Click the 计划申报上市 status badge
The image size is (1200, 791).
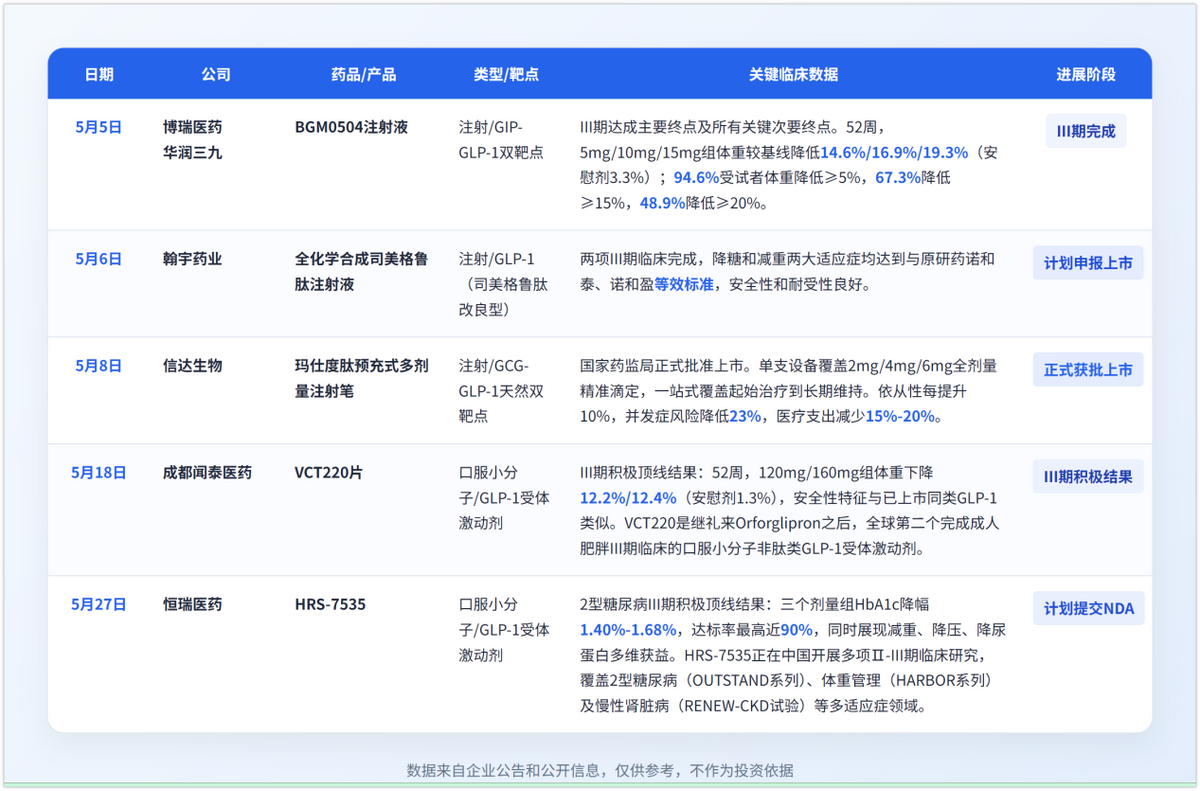(1088, 263)
